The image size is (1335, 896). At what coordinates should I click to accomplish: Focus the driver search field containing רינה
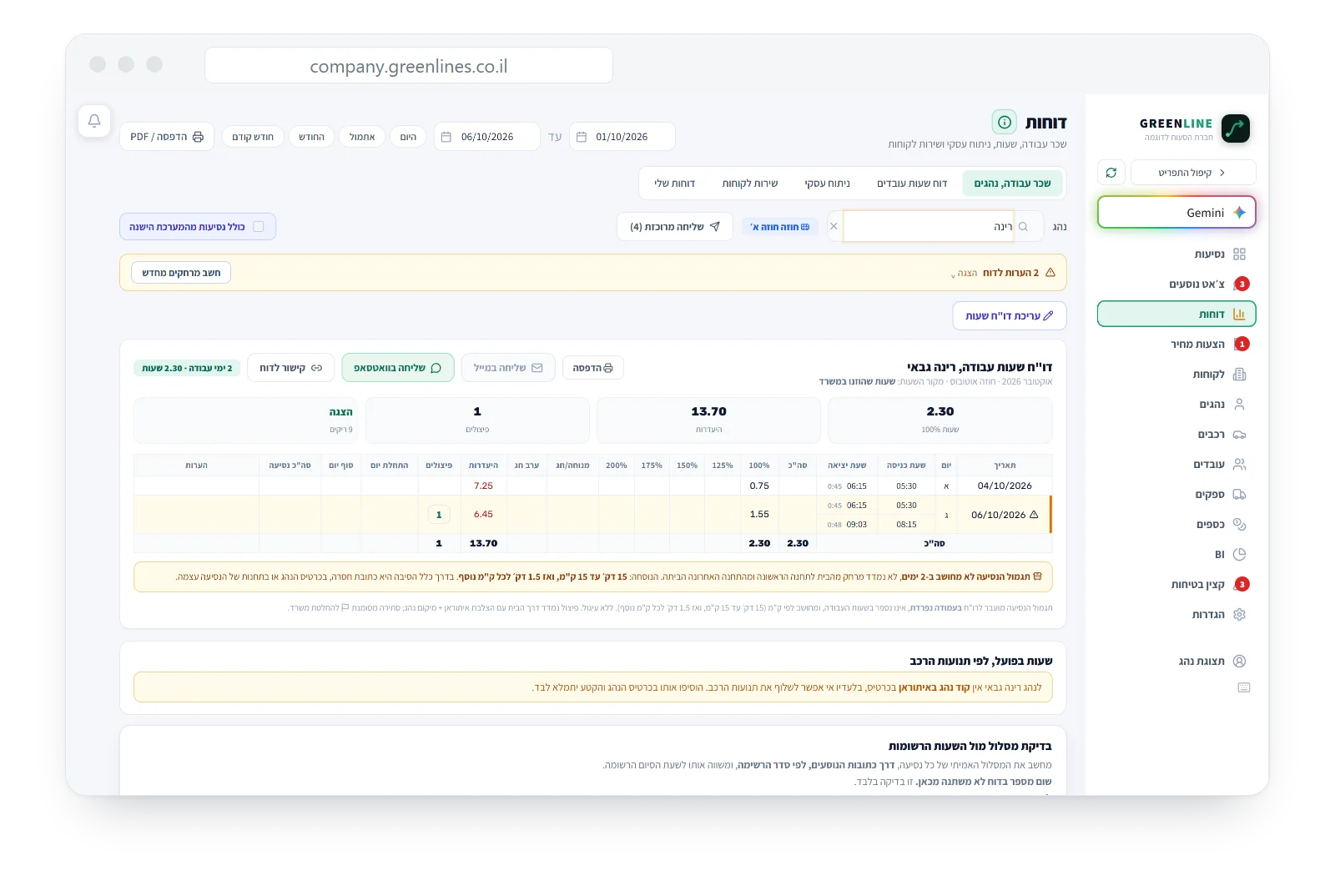pos(929,226)
